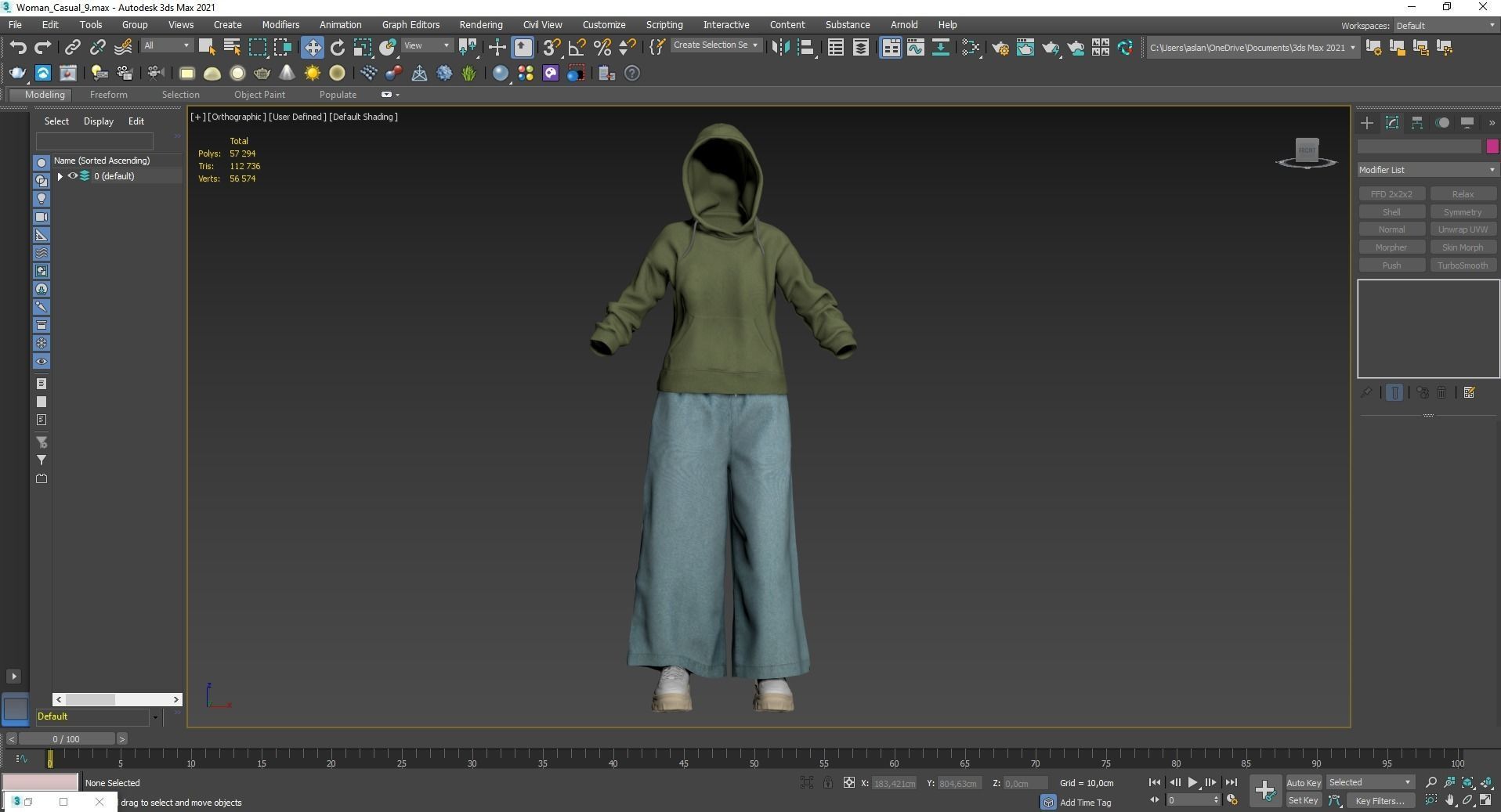Click the ViewCube front face
Image resolution: width=1501 pixels, height=812 pixels.
1307,150
